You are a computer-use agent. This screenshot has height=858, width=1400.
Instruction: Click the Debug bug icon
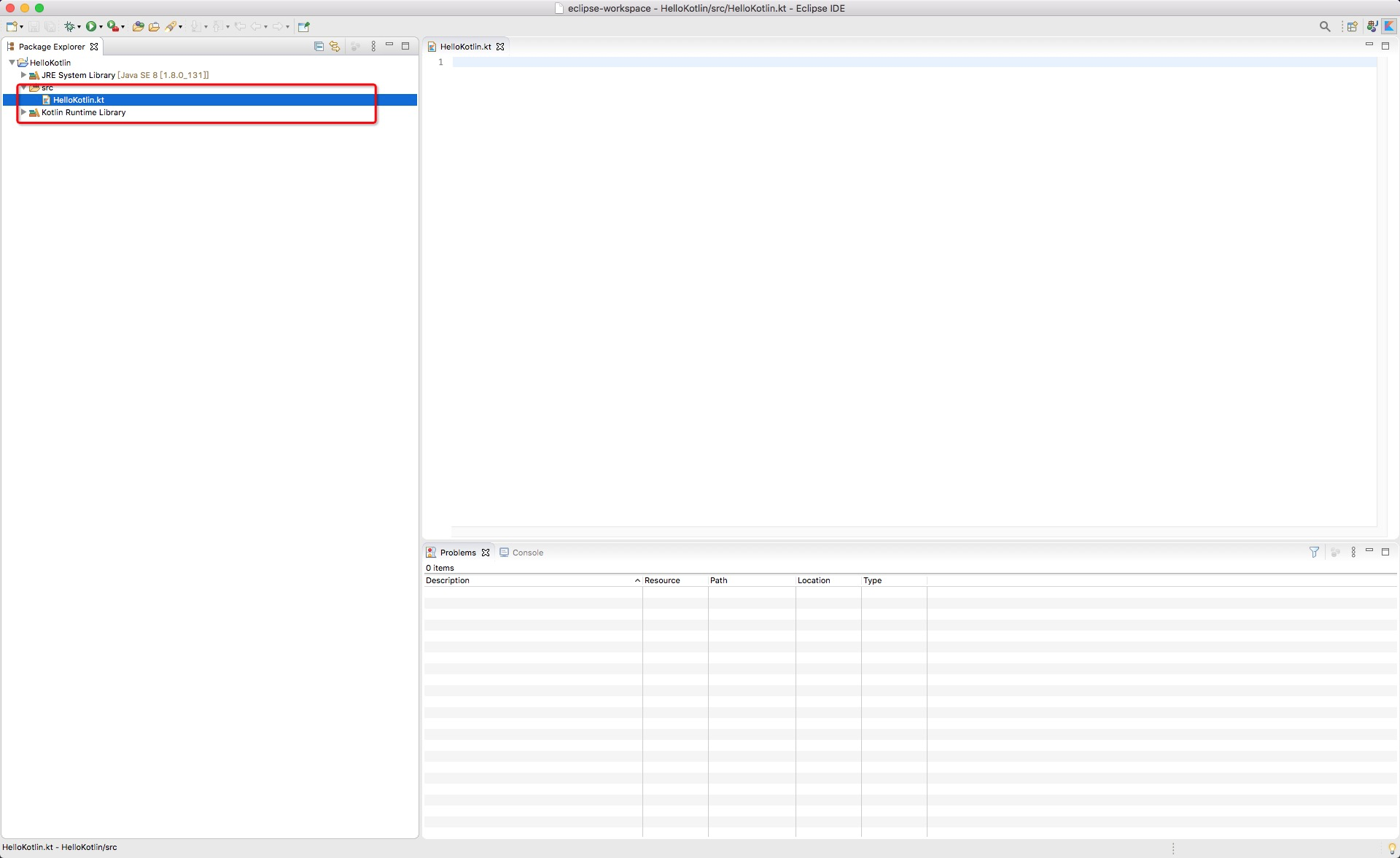[x=69, y=26]
